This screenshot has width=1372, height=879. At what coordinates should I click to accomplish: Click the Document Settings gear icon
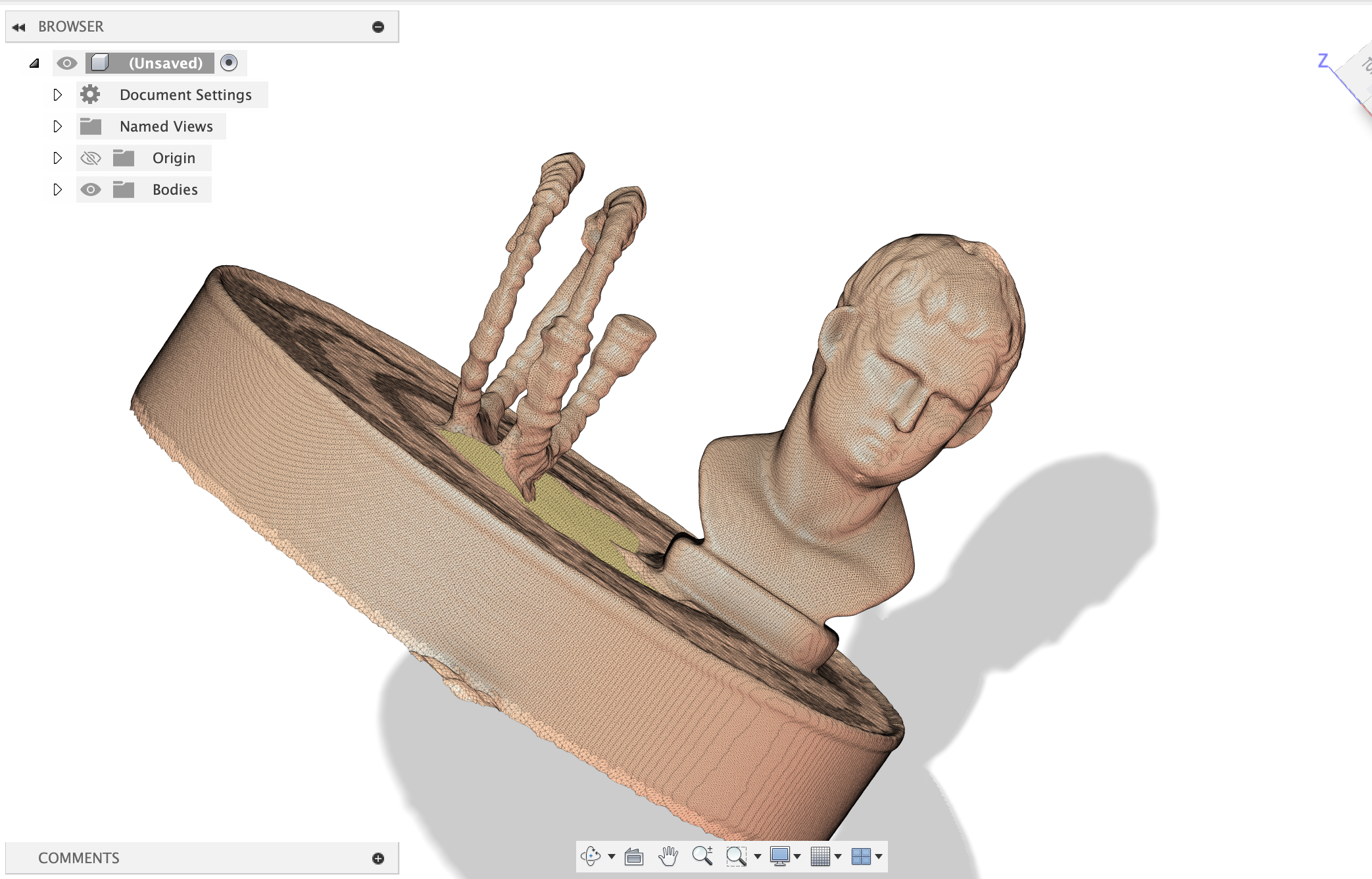point(90,94)
